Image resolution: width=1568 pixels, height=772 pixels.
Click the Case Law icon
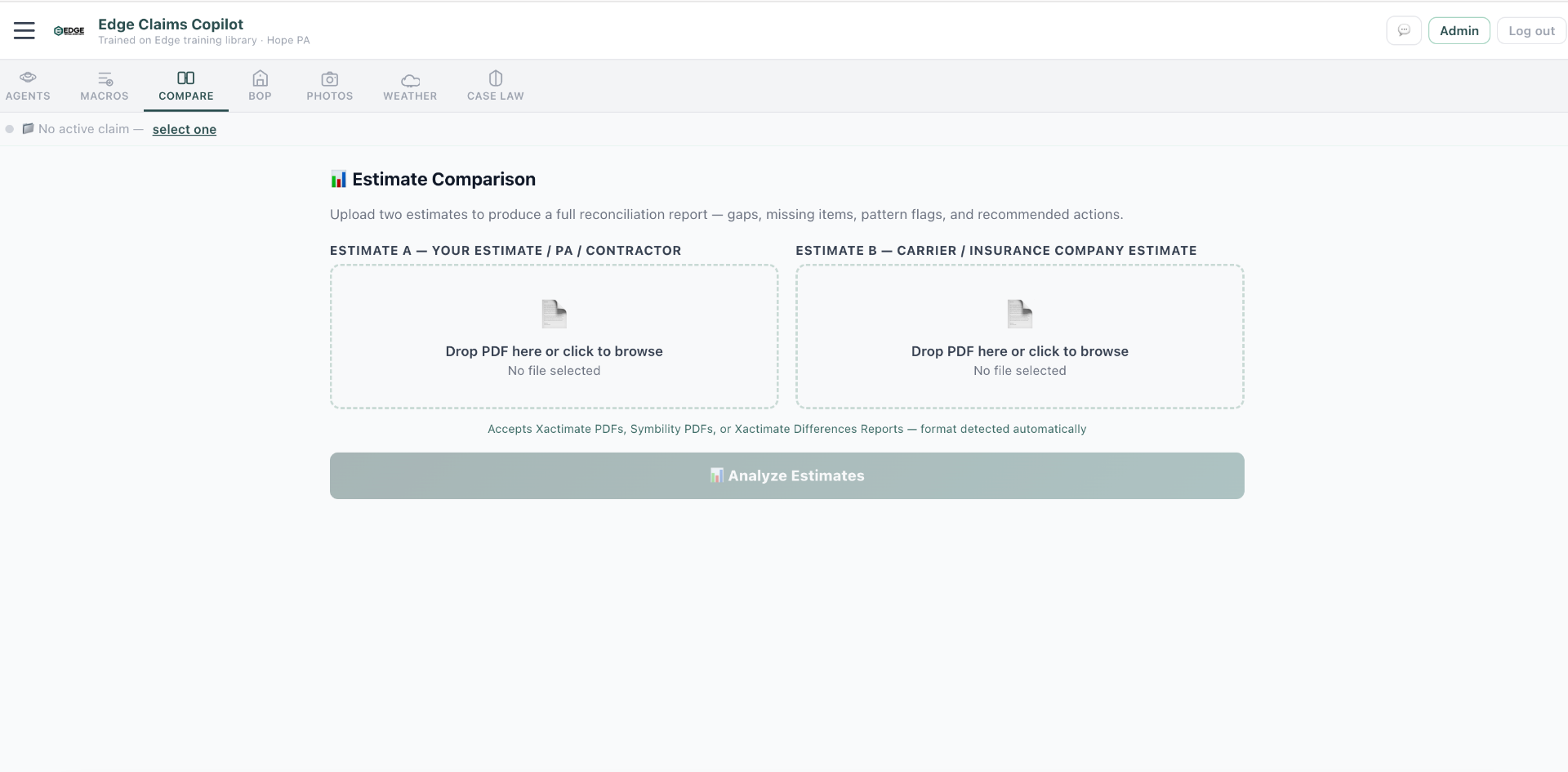pos(495,78)
